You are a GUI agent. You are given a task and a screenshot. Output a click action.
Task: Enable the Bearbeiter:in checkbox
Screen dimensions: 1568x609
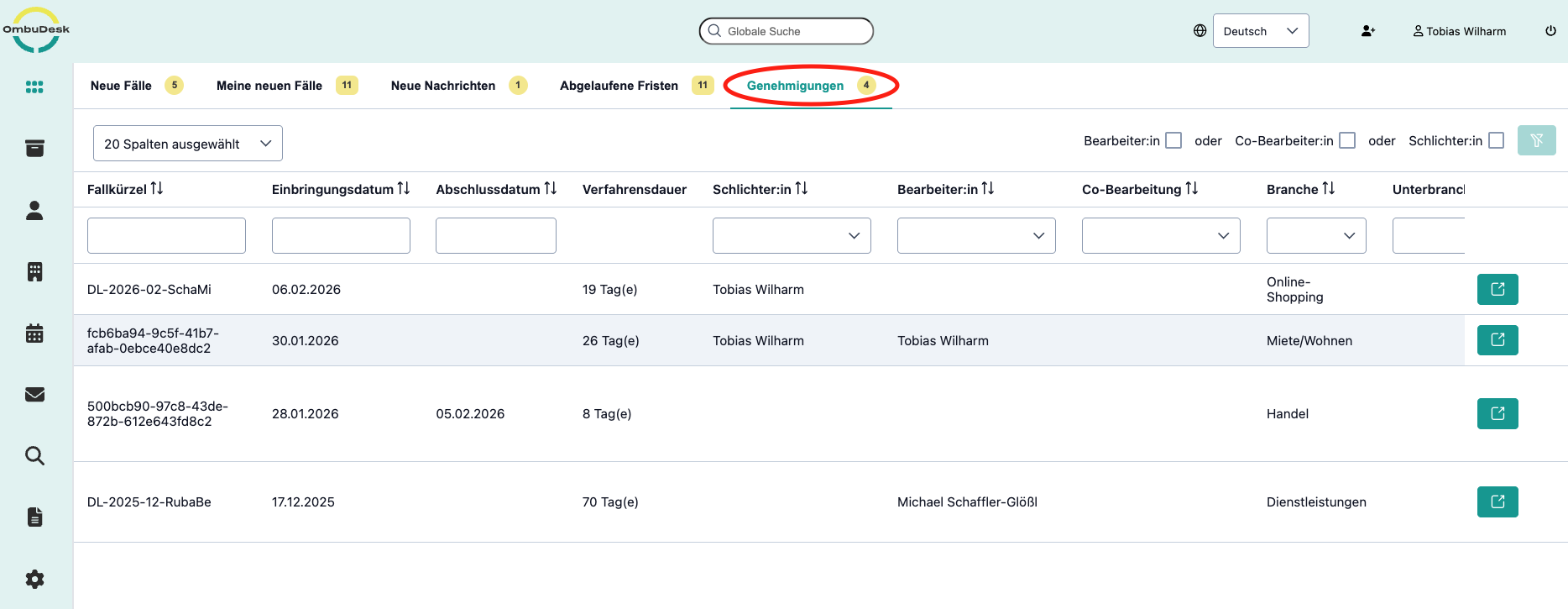point(1173,140)
